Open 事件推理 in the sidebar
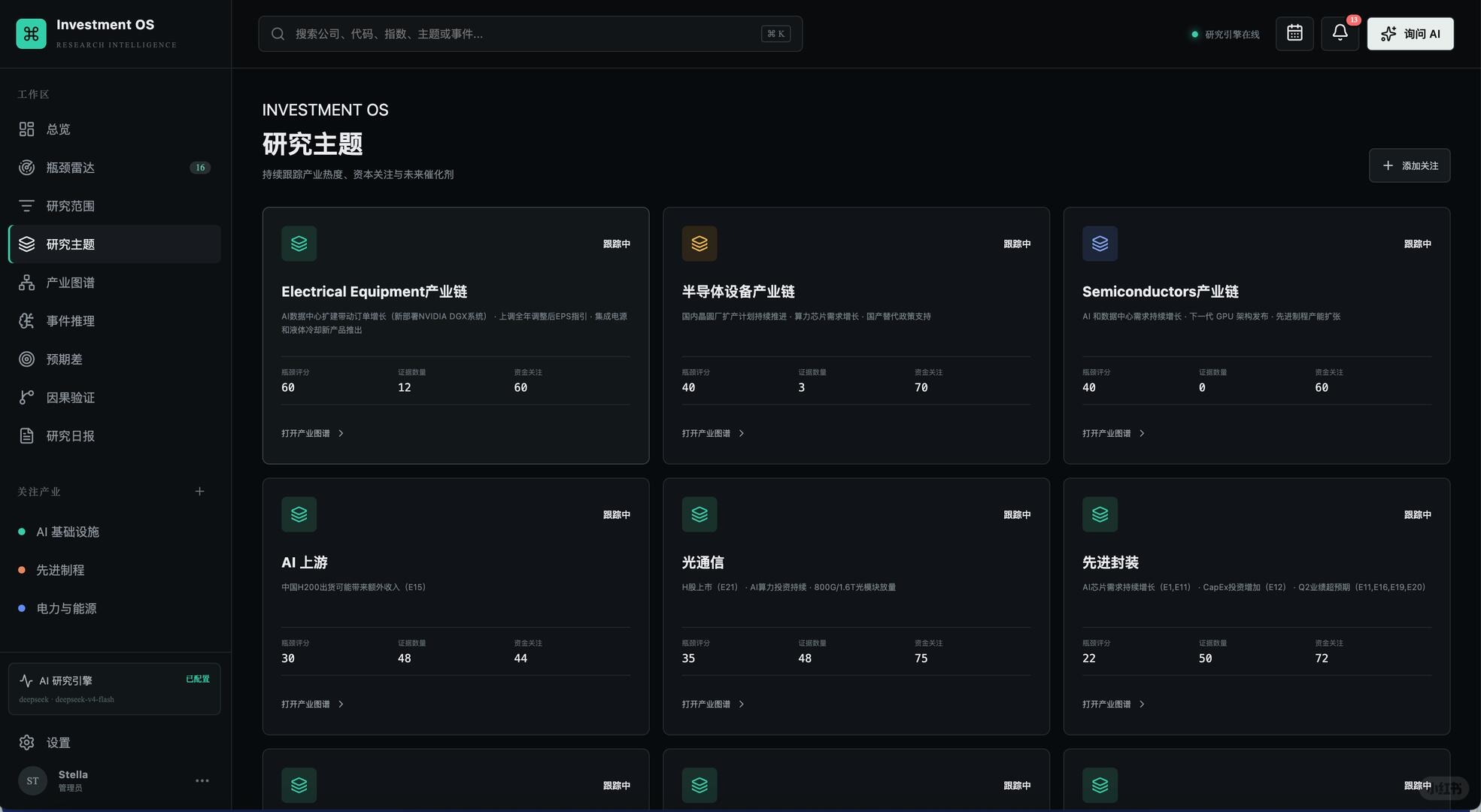This screenshot has height=812, width=1481. [114, 321]
